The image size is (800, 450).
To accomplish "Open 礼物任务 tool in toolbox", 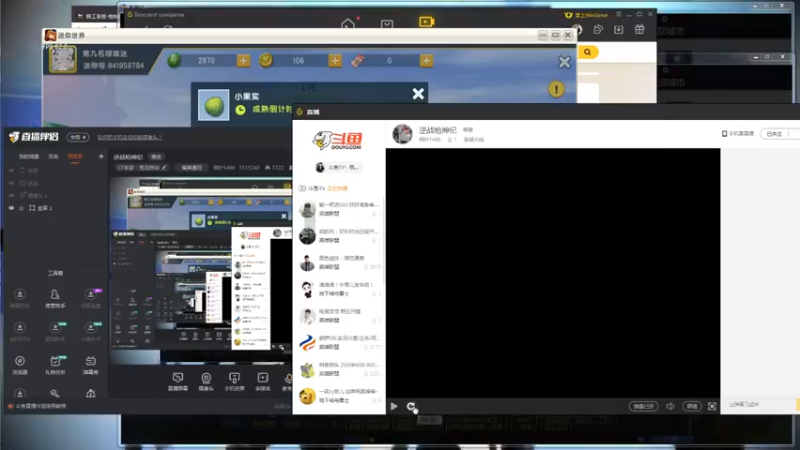I will [55, 365].
